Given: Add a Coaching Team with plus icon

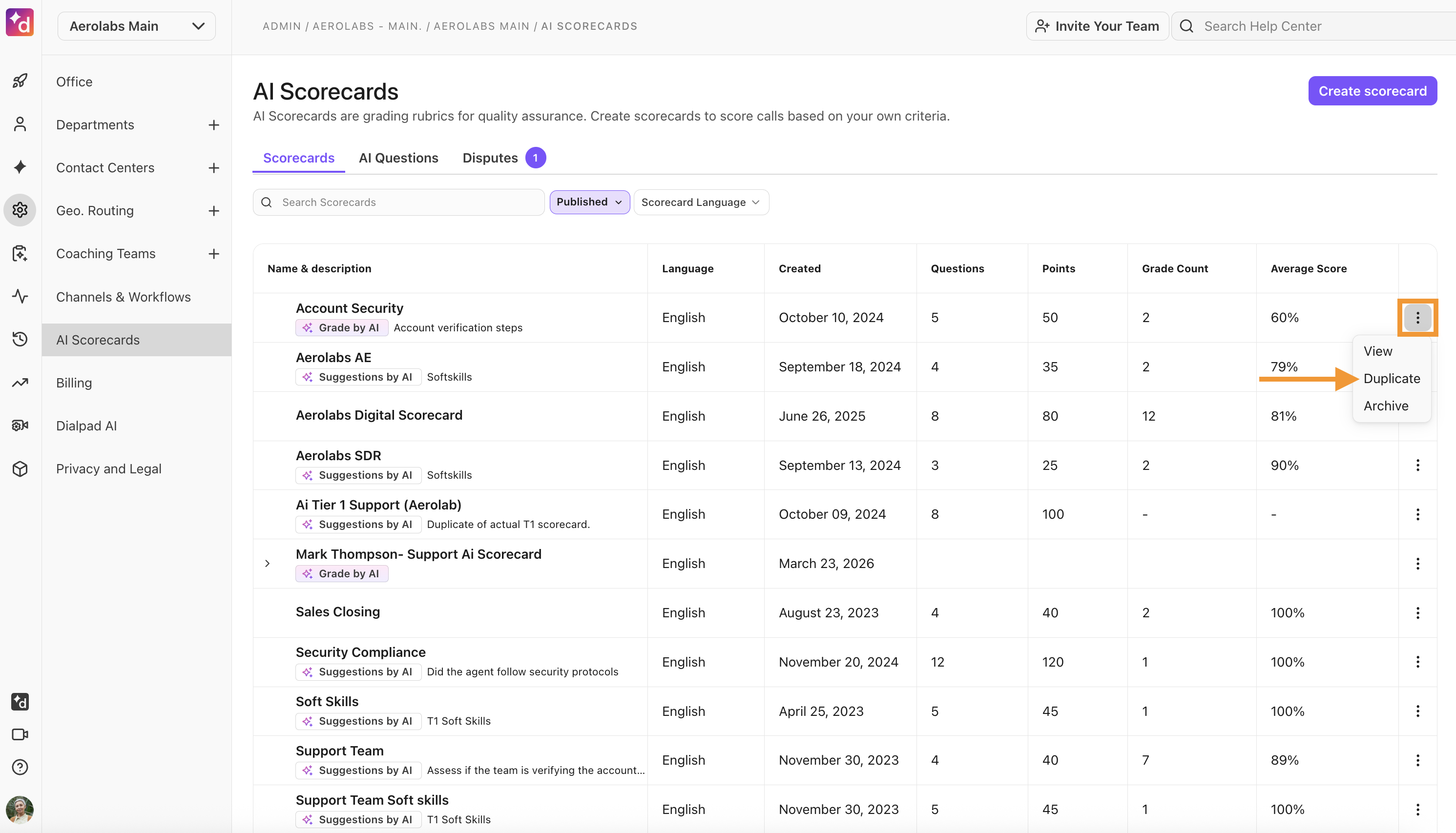Looking at the screenshot, I should click(213, 253).
